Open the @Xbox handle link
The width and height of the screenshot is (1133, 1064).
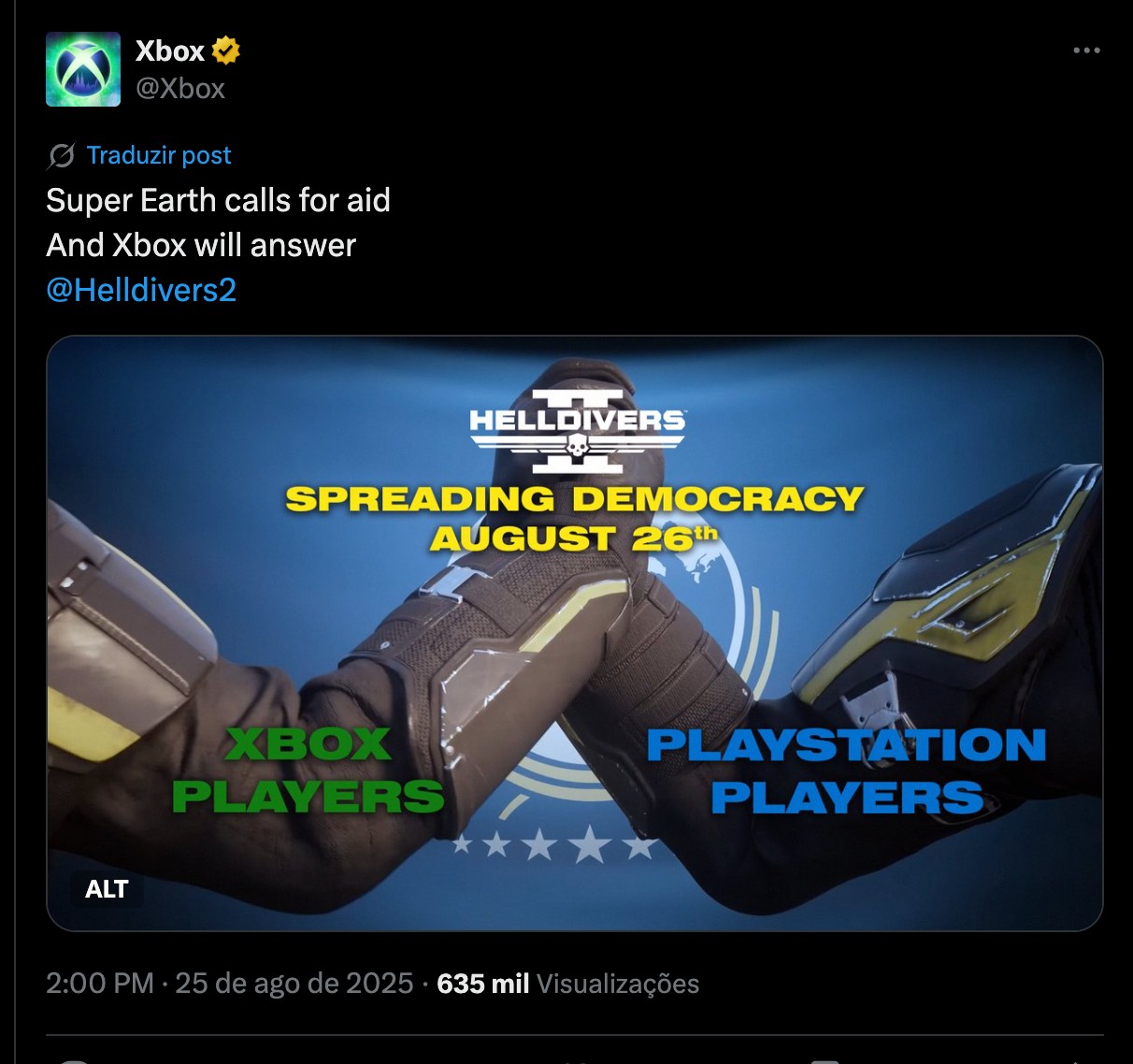180,88
